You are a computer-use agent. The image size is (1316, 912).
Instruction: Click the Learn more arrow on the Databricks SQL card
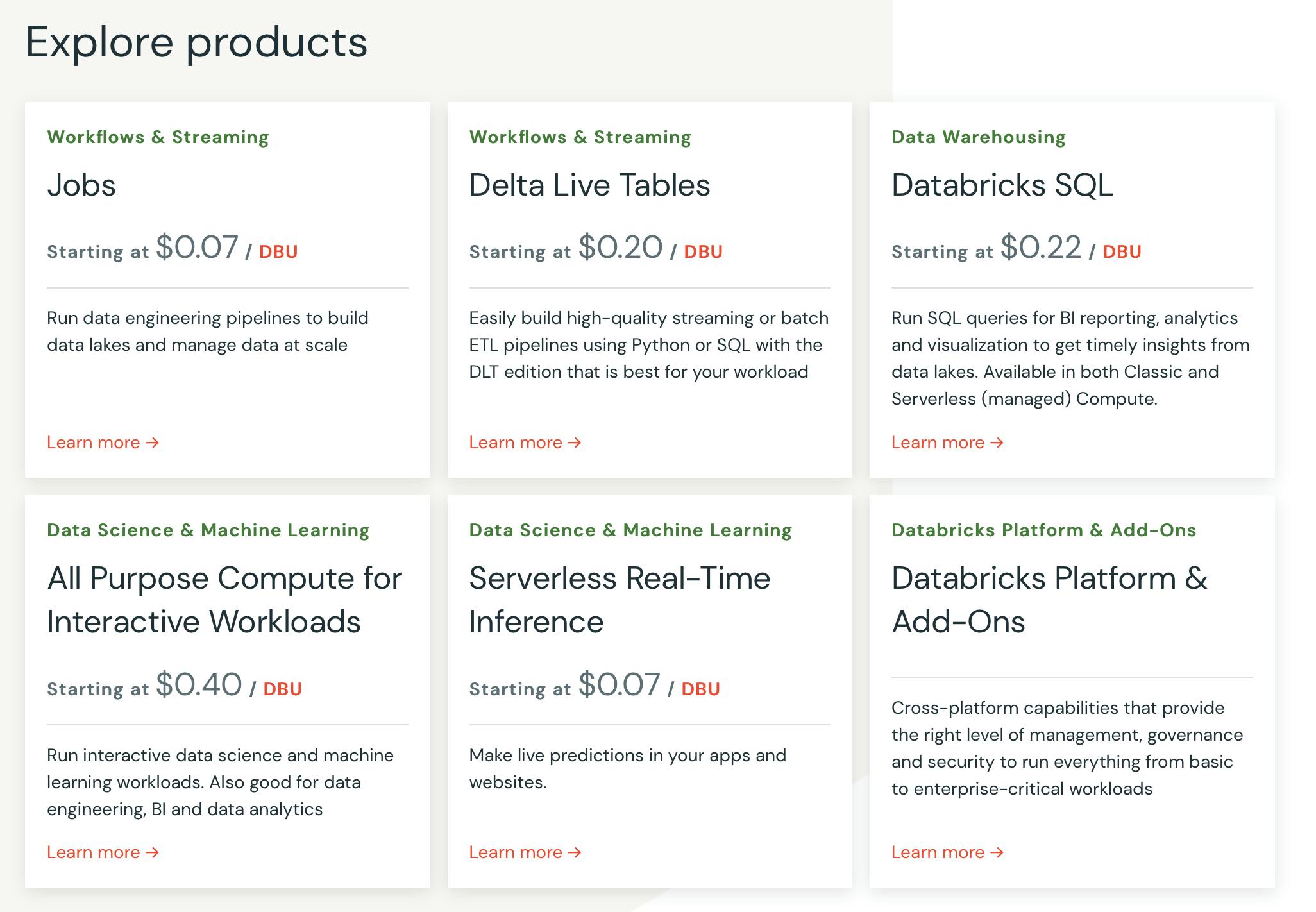[x=997, y=443]
